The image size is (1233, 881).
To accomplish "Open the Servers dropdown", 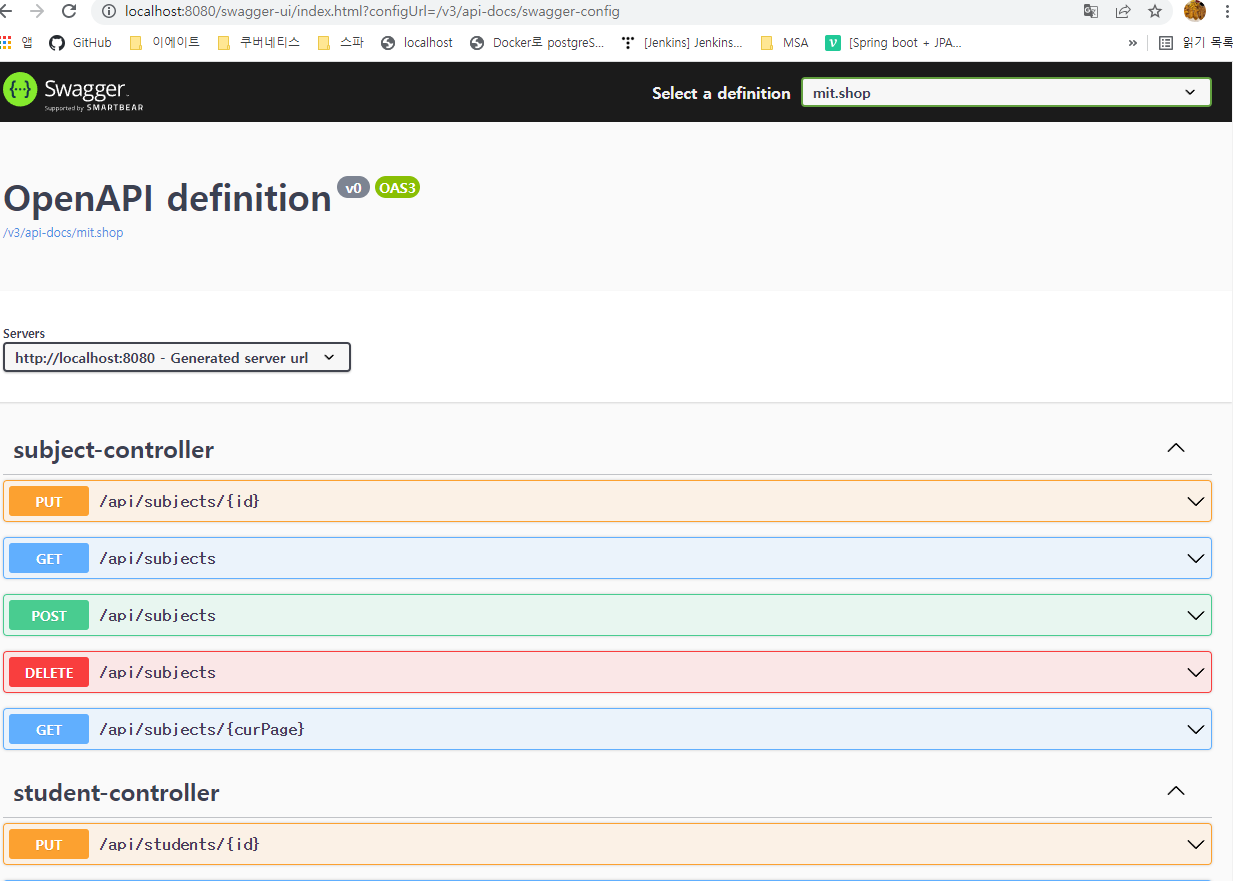I will (x=176, y=357).
